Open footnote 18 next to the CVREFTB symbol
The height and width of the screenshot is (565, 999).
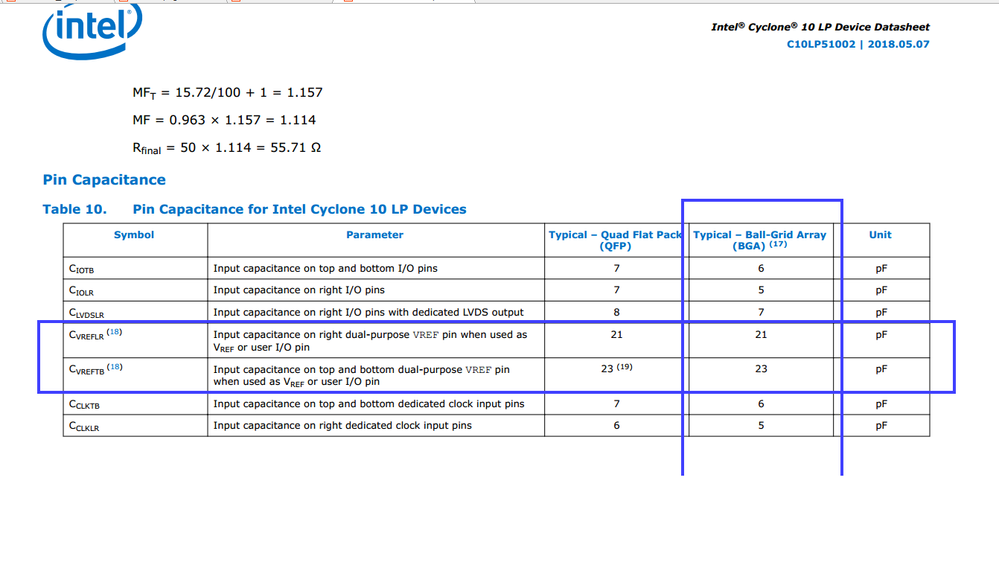(115, 367)
